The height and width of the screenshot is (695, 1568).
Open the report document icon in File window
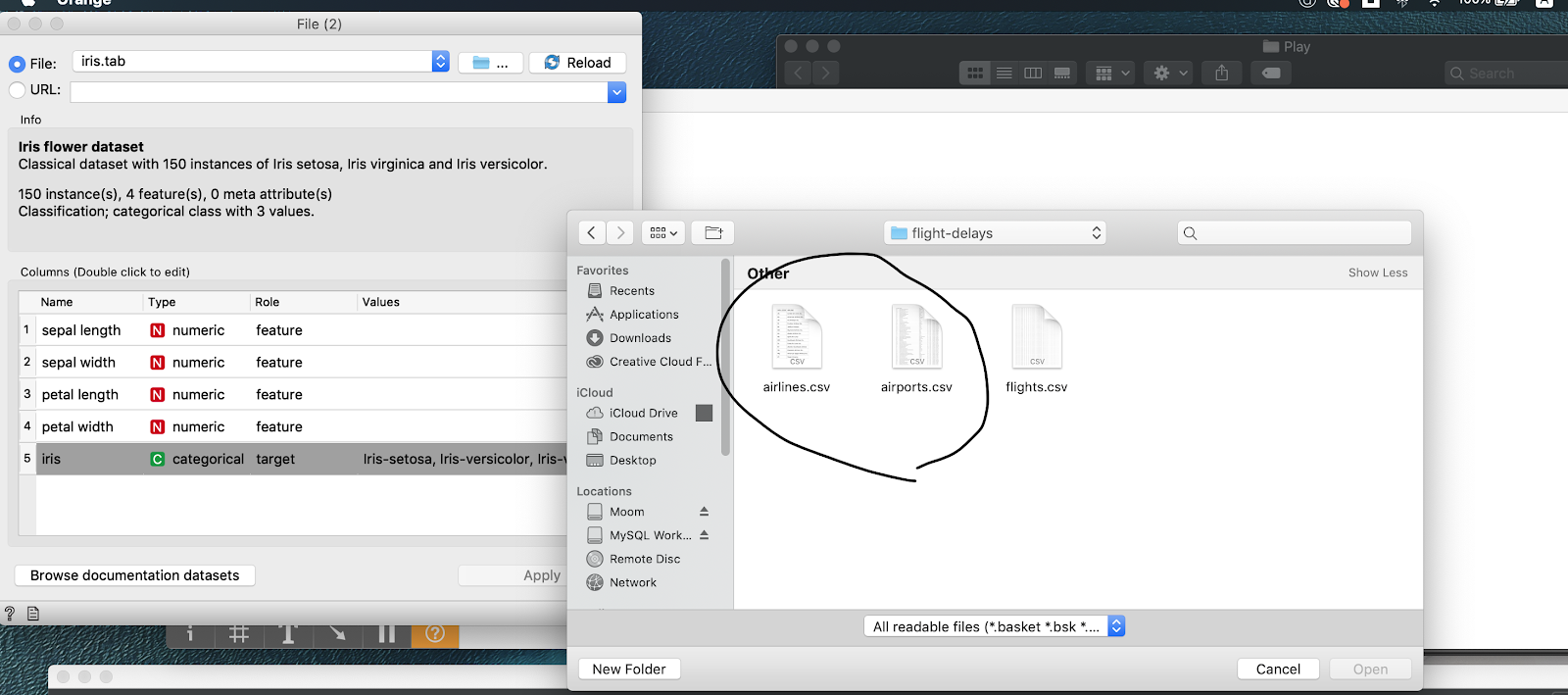pyautogui.click(x=33, y=614)
